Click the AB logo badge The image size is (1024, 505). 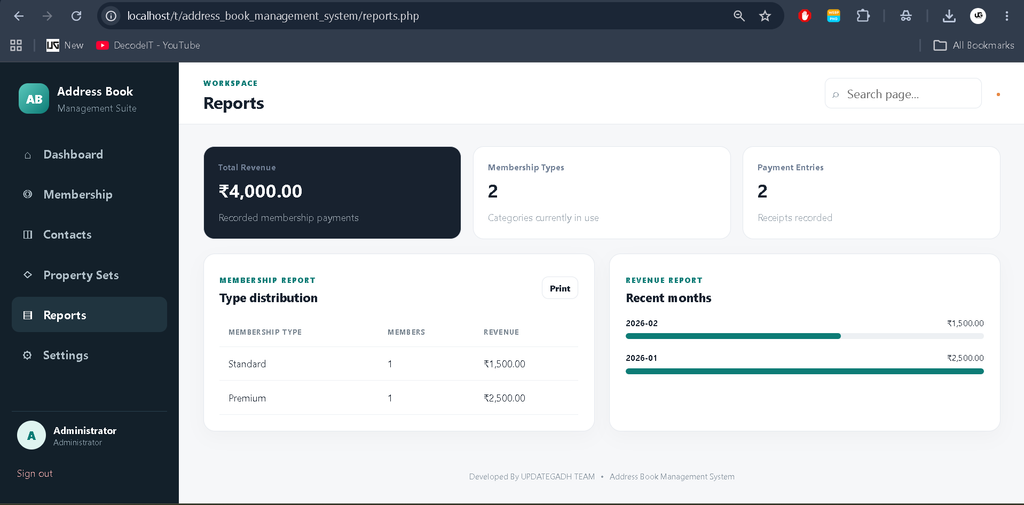[x=34, y=99]
